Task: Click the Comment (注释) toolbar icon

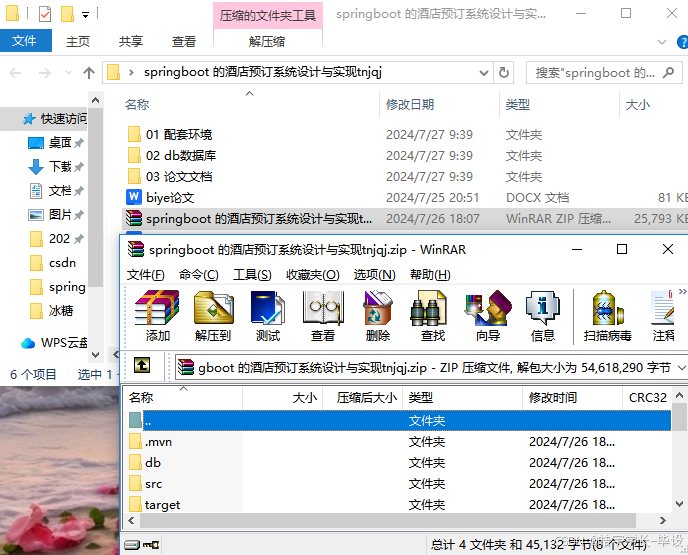Action: (663, 315)
